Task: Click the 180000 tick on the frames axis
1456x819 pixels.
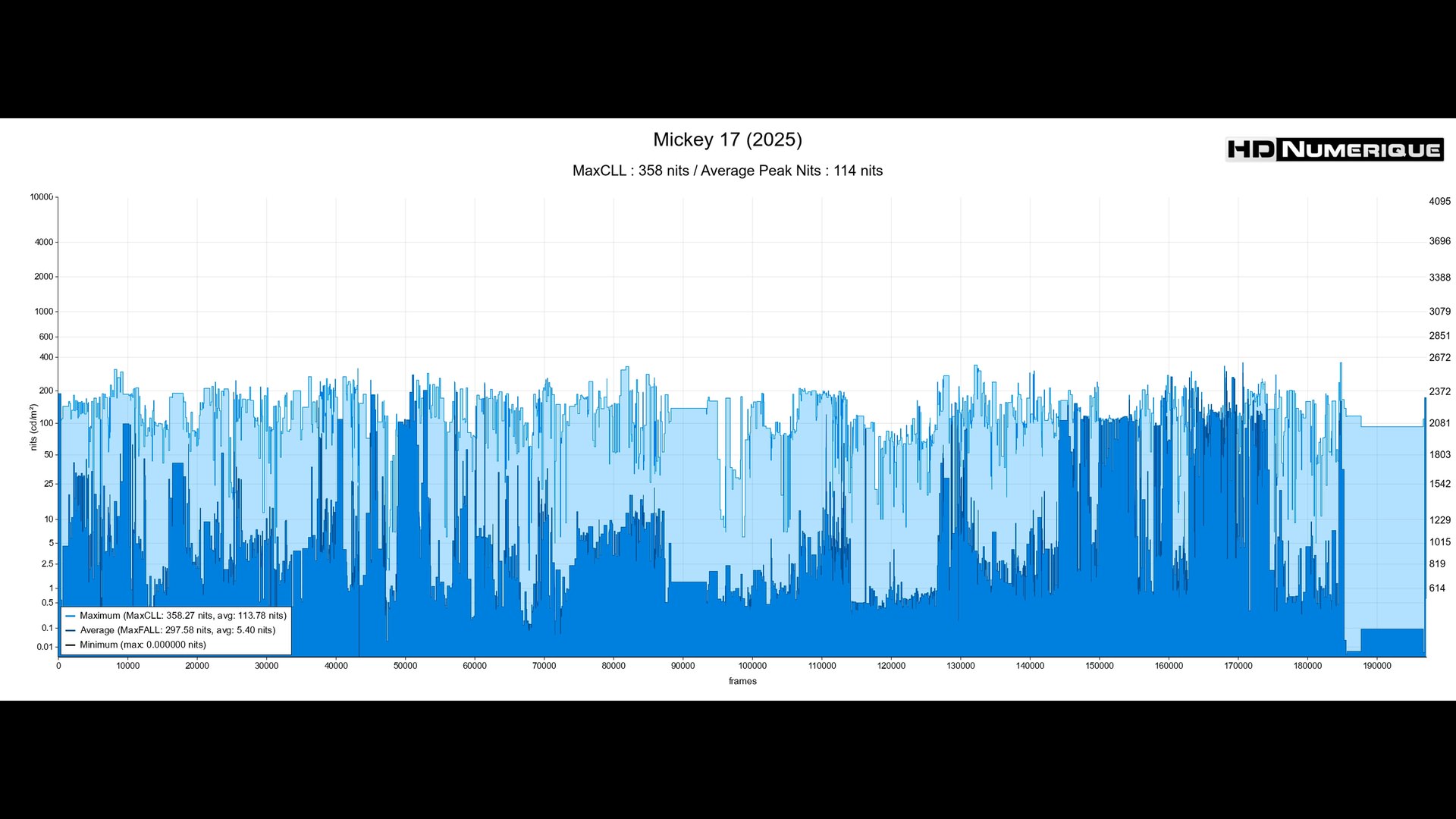Action: click(x=1307, y=666)
